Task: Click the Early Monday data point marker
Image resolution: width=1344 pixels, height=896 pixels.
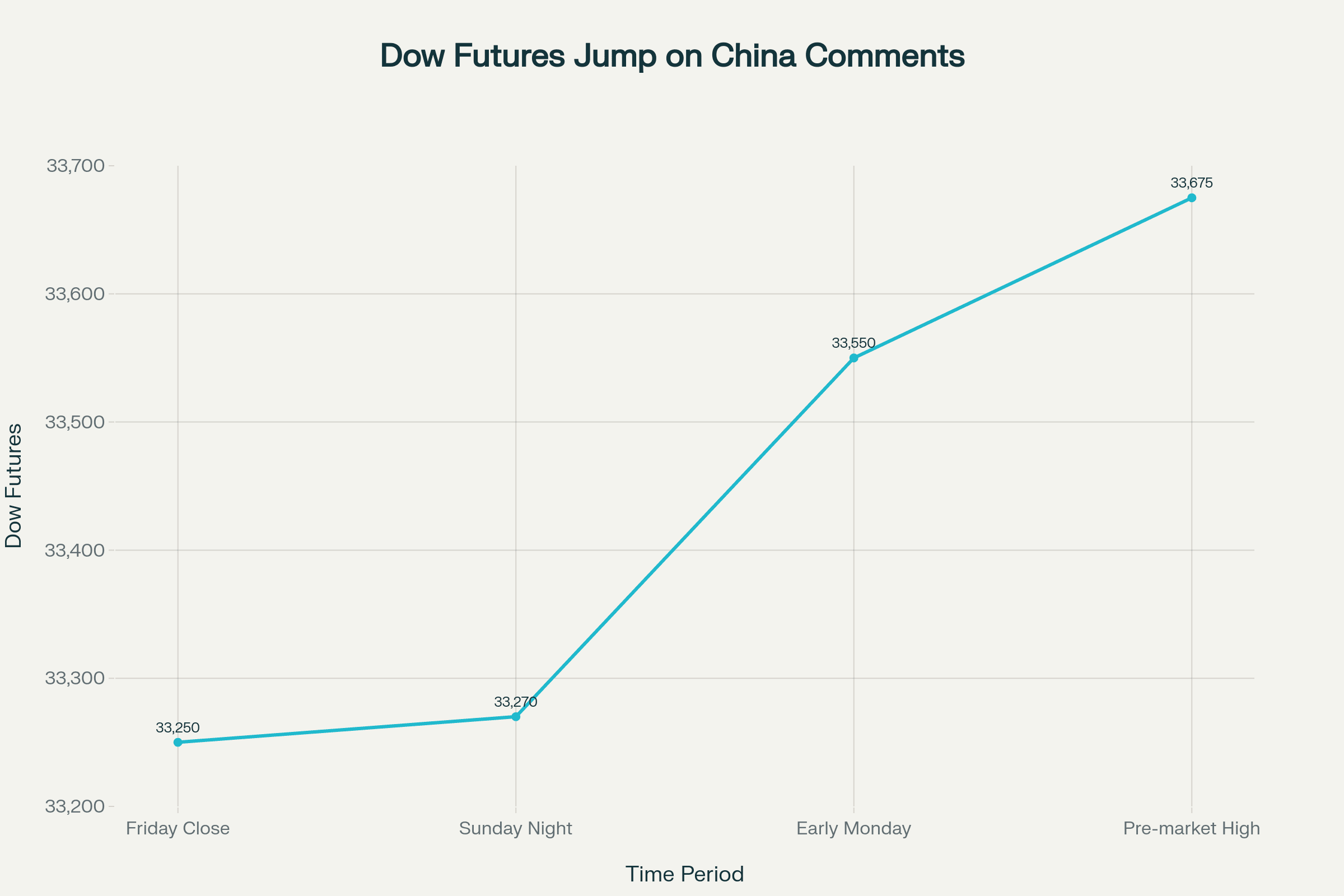Action: coord(853,358)
